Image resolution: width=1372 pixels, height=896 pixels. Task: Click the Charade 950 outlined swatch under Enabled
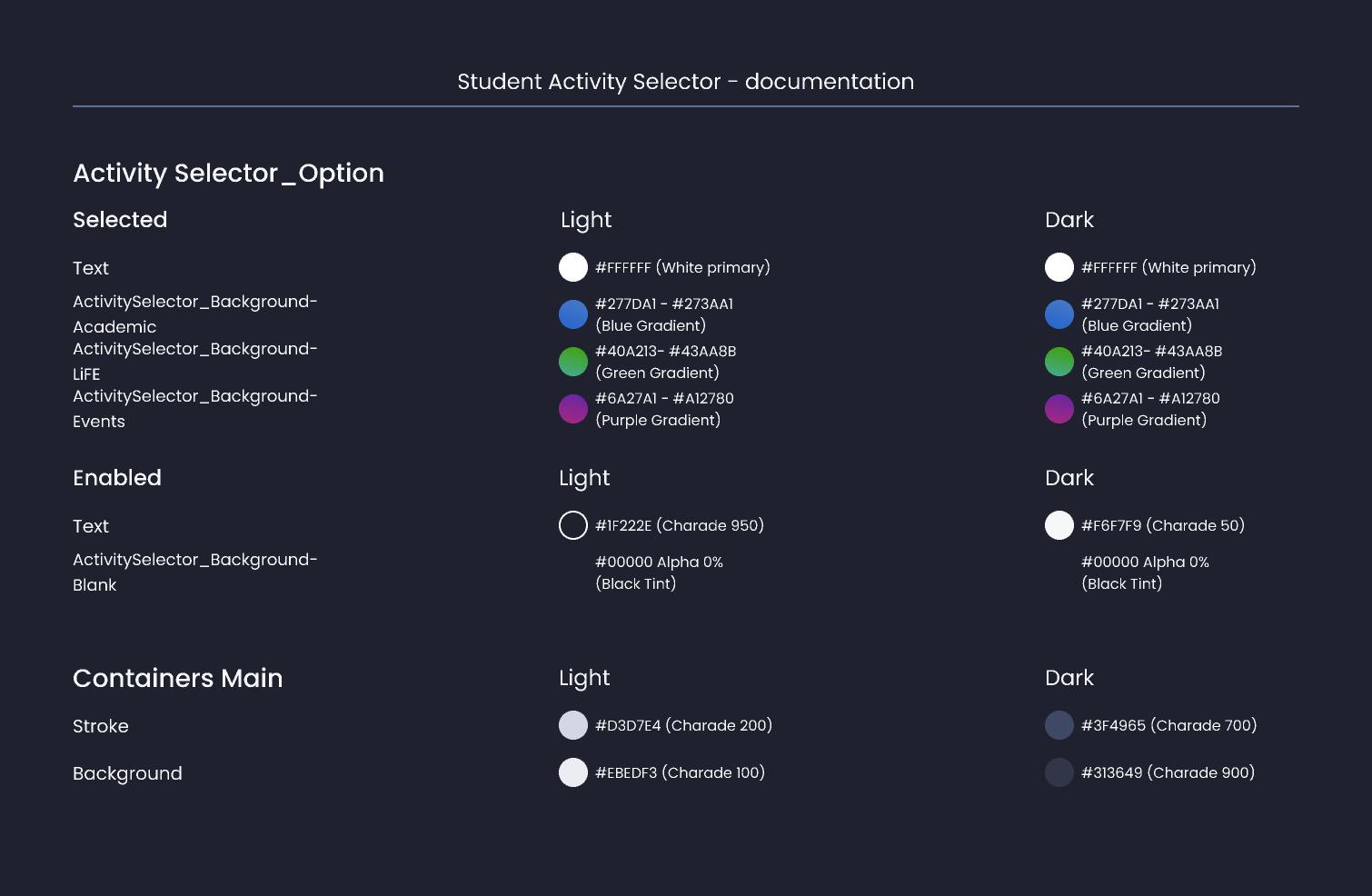tap(573, 524)
